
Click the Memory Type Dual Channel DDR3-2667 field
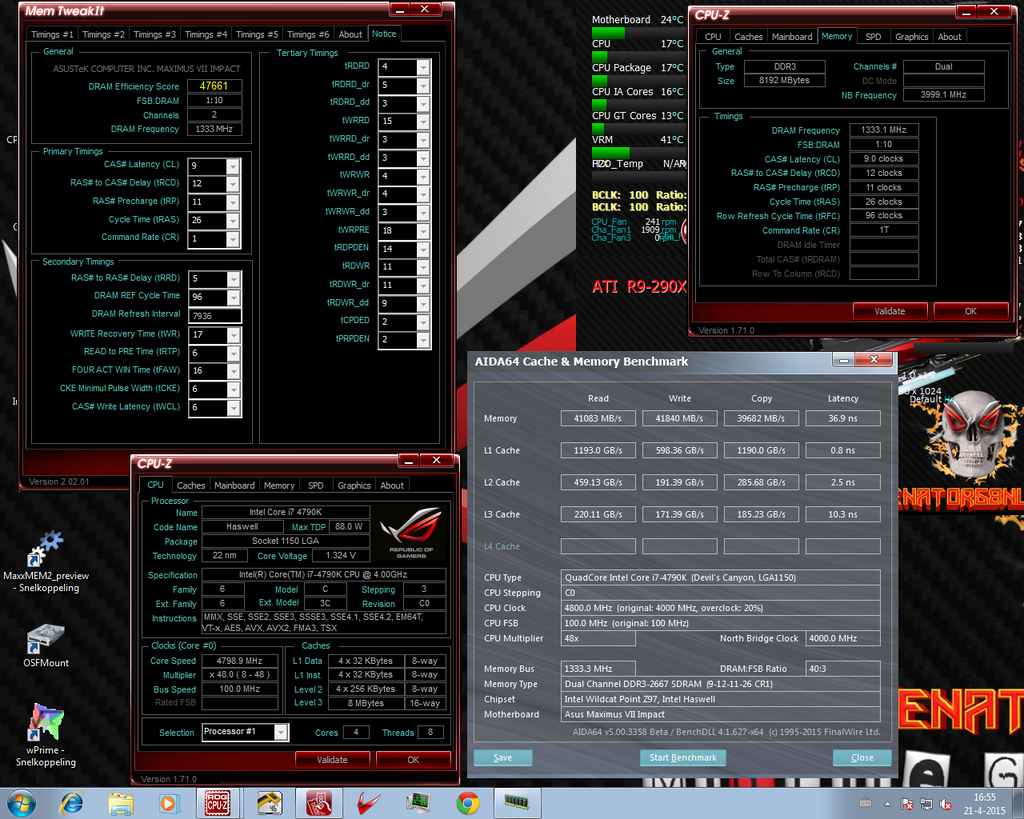coord(720,684)
